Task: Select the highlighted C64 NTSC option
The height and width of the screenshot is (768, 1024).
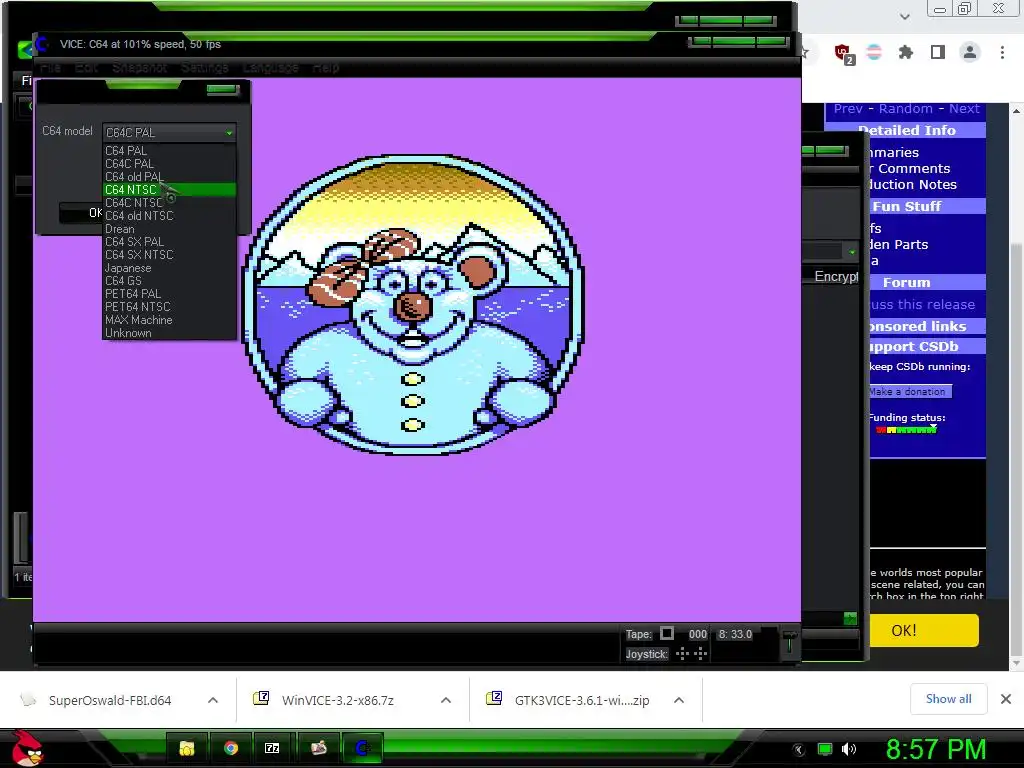Action: [x=169, y=190]
